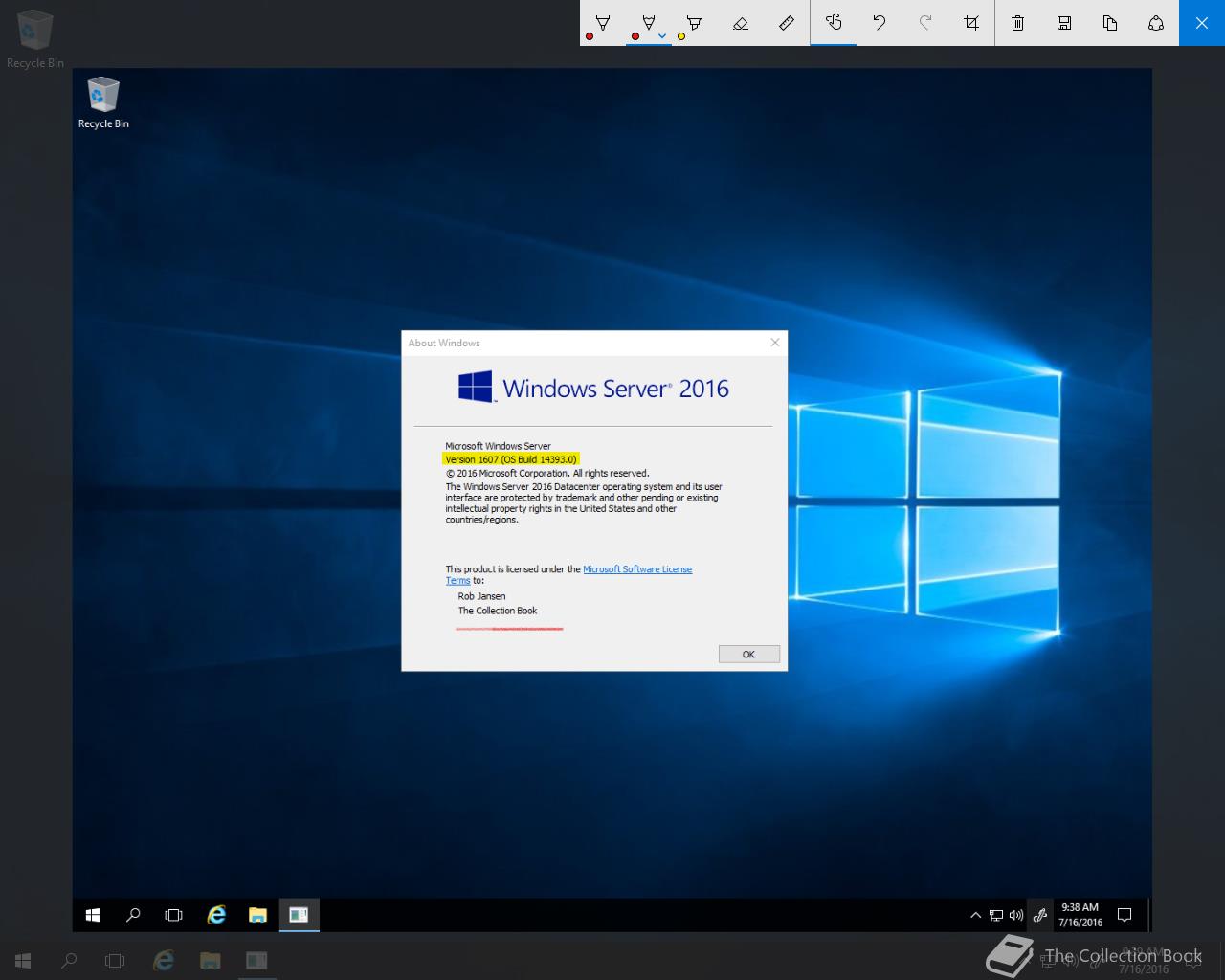
Task: Launch Internet Explorer from bright taskbar
Action: pos(216,915)
